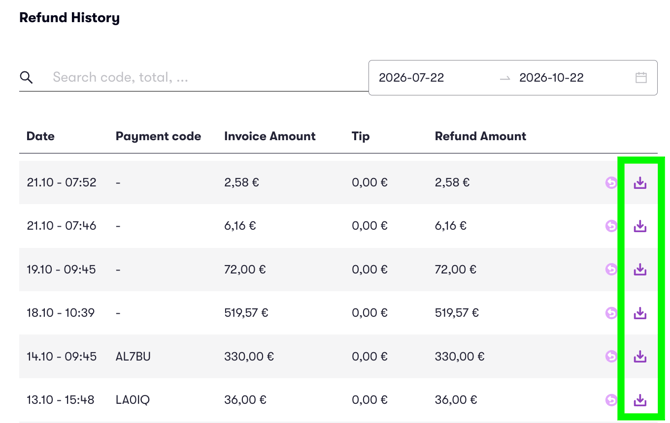Click refund icon in 19.10 - 09:45 row
The height and width of the screenshot is (423, 670).
tap(611, 270)
